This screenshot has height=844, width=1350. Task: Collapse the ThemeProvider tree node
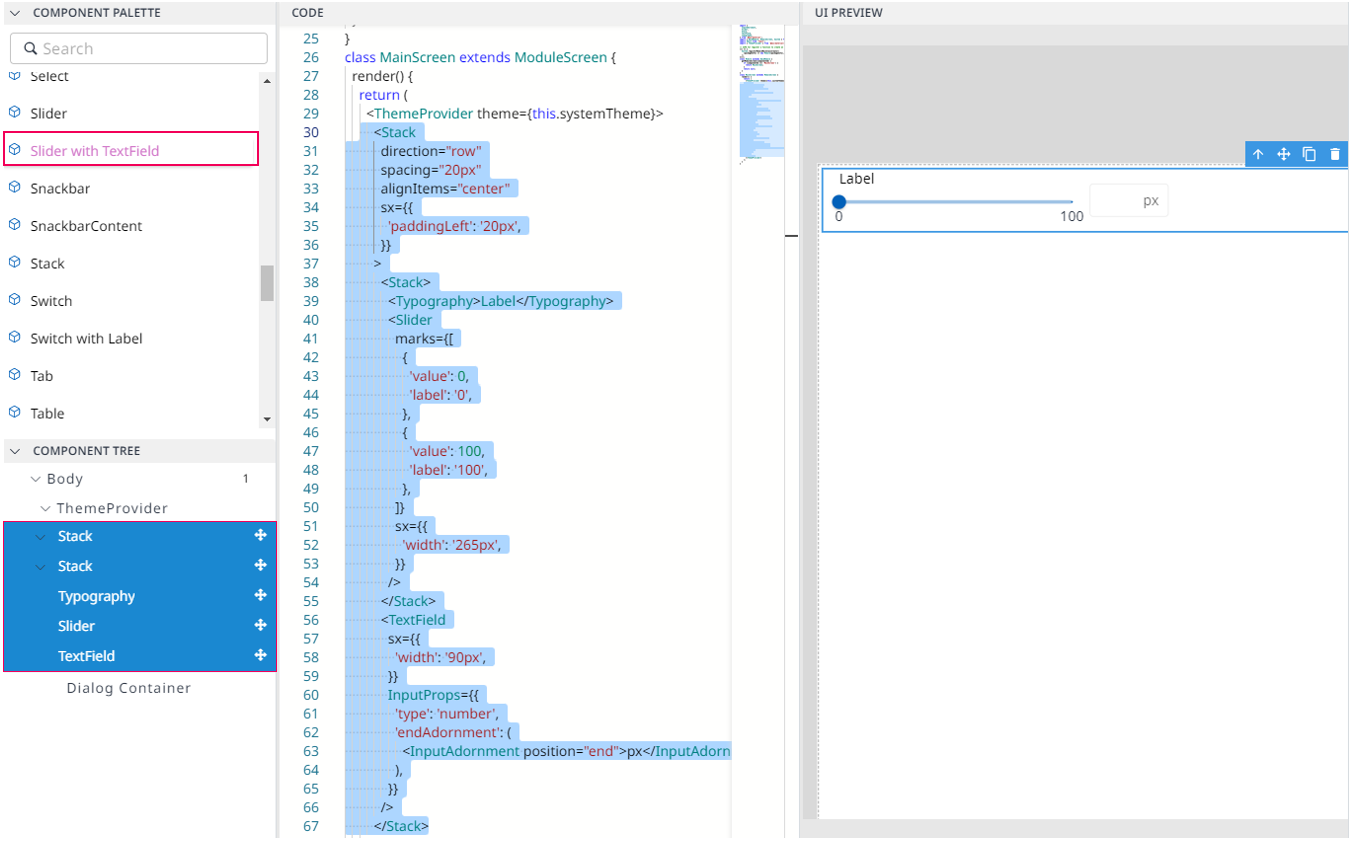pyautogui.click(x=45, y=508)
